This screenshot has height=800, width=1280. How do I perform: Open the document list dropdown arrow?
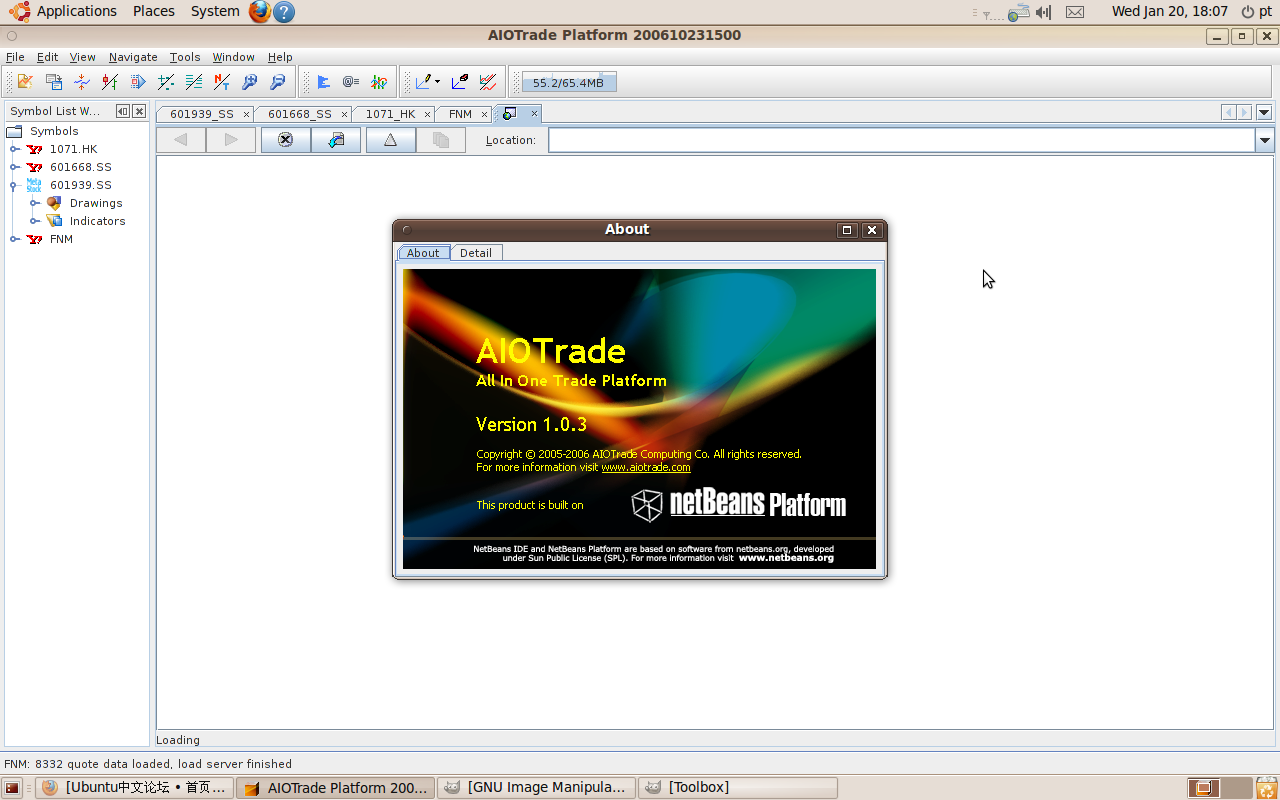[x=1264, y=113]
